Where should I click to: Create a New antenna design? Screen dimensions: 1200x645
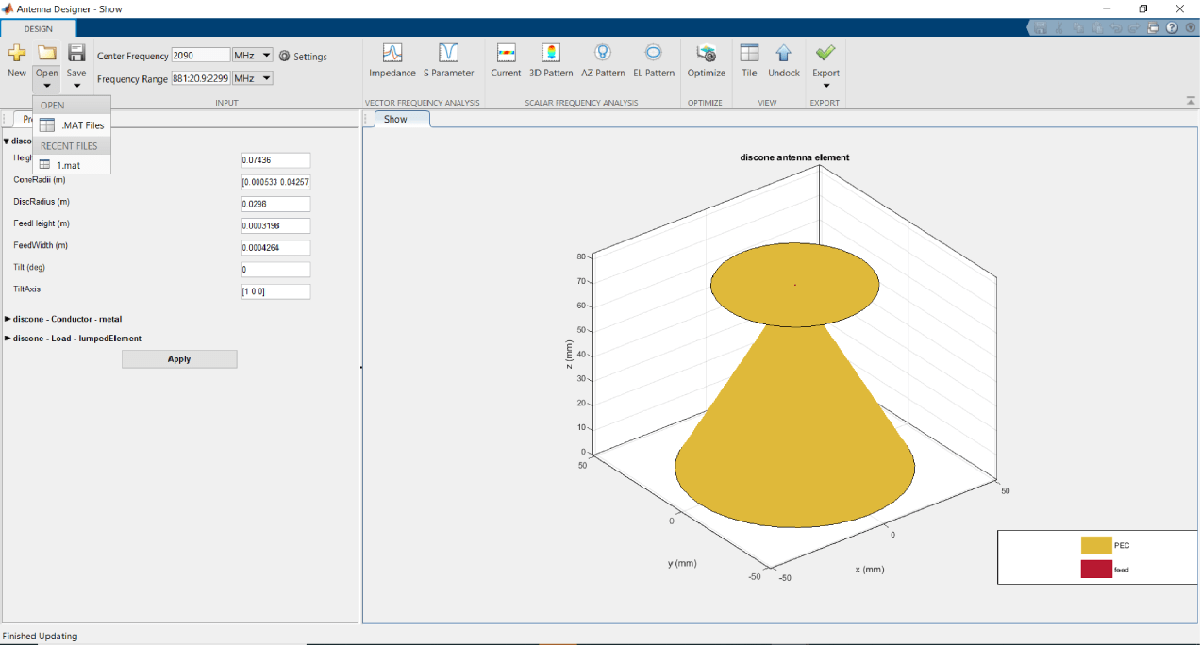tap(17, 58)
